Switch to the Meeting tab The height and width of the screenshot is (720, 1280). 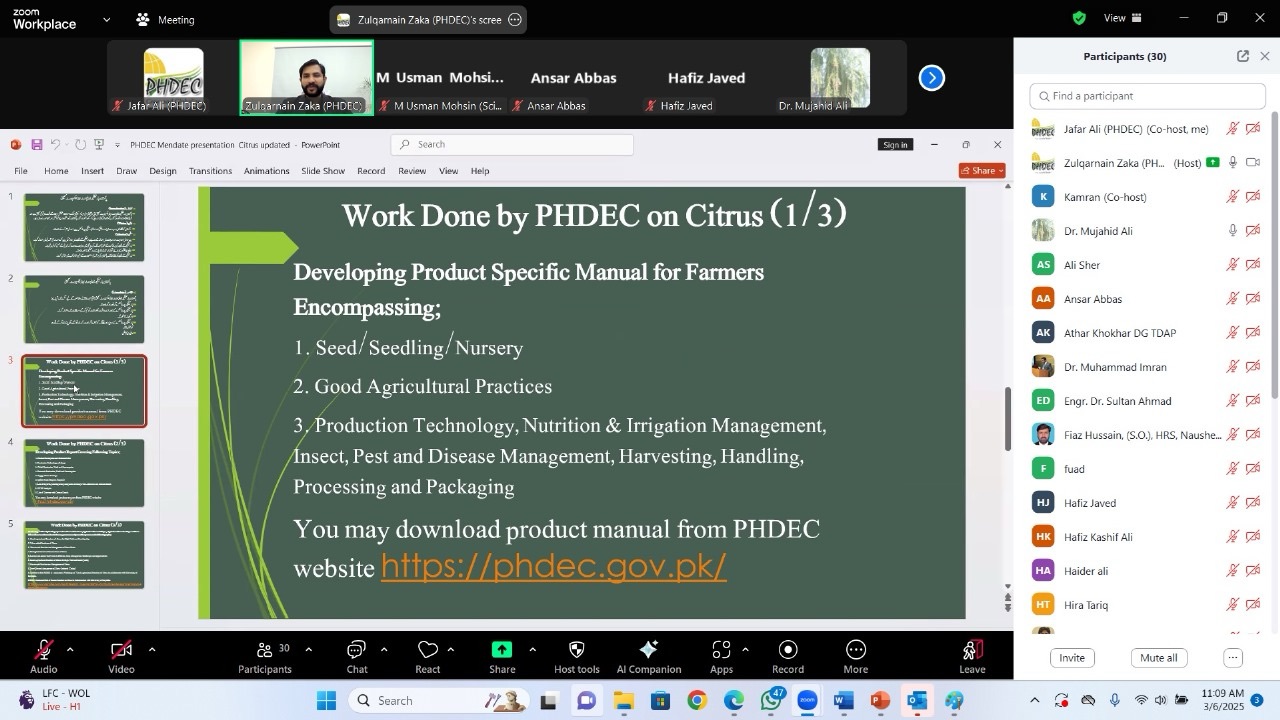coord(165,20)
